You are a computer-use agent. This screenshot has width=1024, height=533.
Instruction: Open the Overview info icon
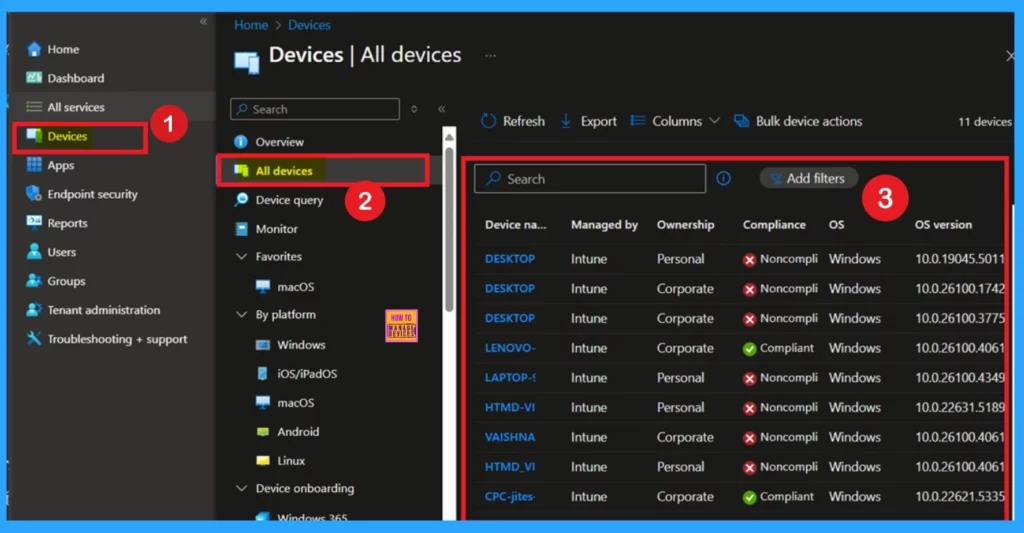(241, 142)
